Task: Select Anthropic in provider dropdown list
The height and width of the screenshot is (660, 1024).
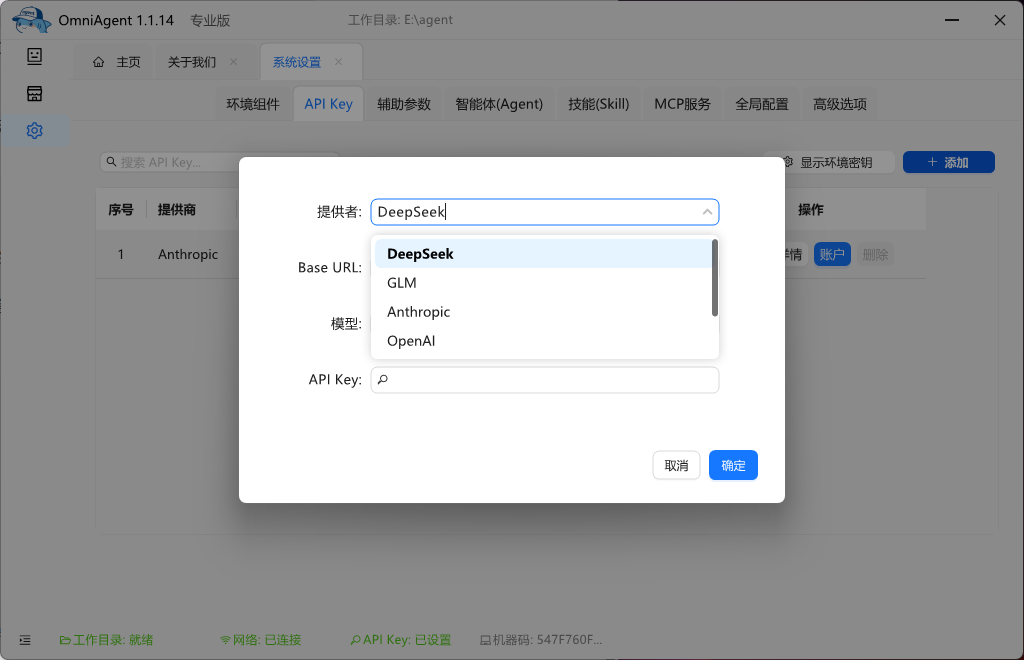Action: click(x=418, y=312)
